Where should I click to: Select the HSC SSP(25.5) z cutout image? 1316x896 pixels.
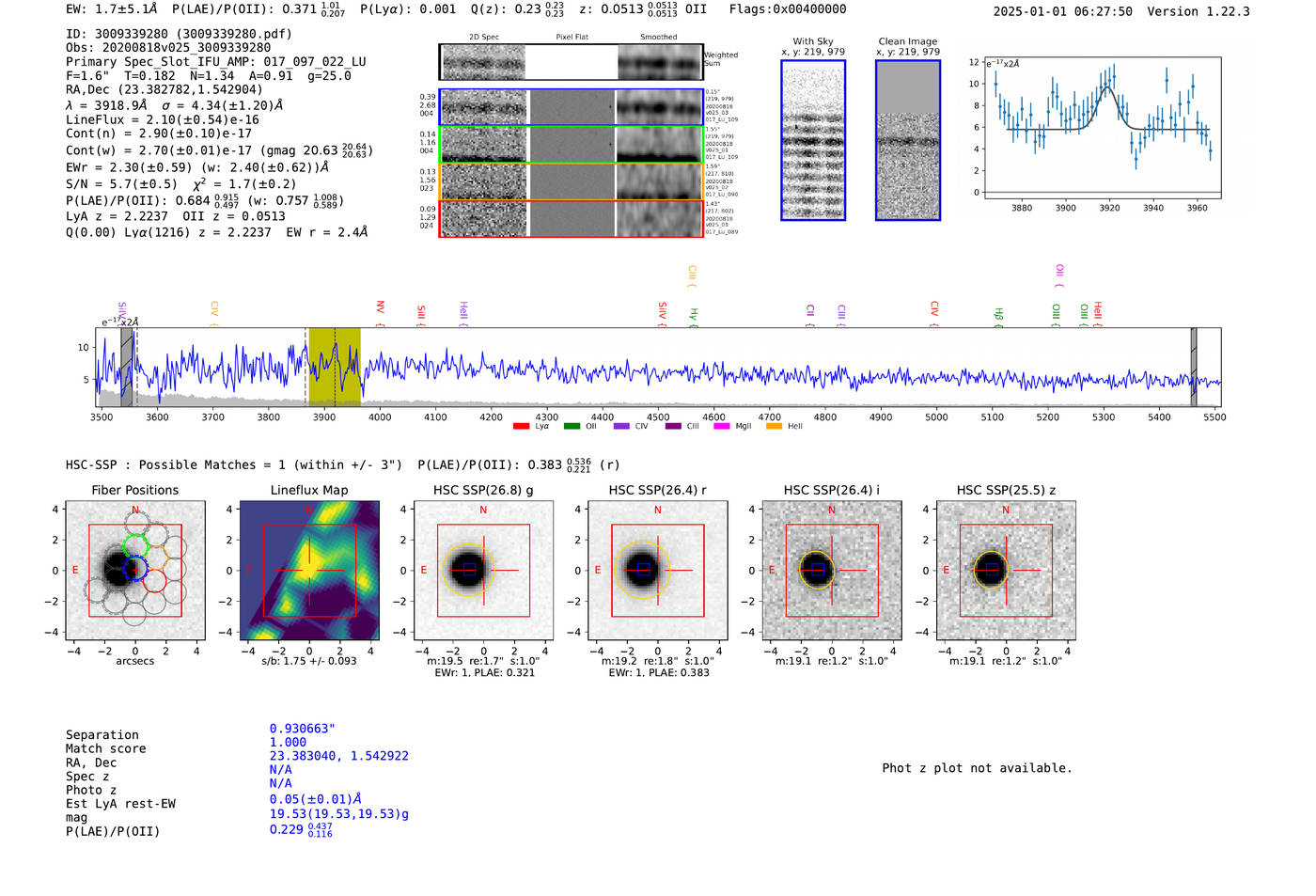(x=1006, y=571)
